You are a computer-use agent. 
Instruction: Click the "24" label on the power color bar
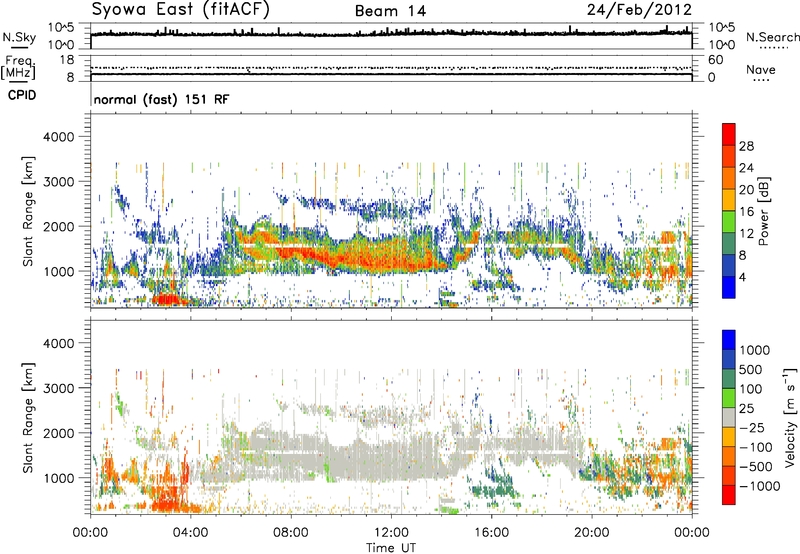point(746,168)
